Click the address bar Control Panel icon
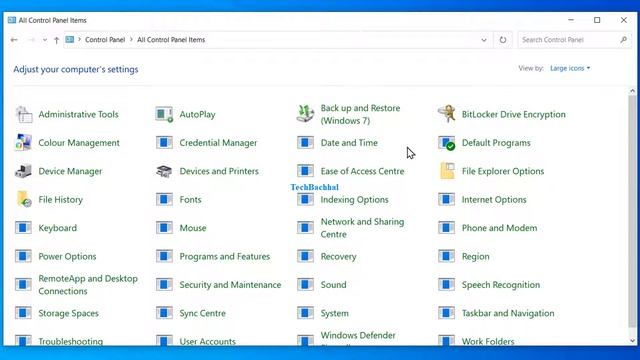Image resolution: width=640 pixels, height=360 pixels. 70,40
